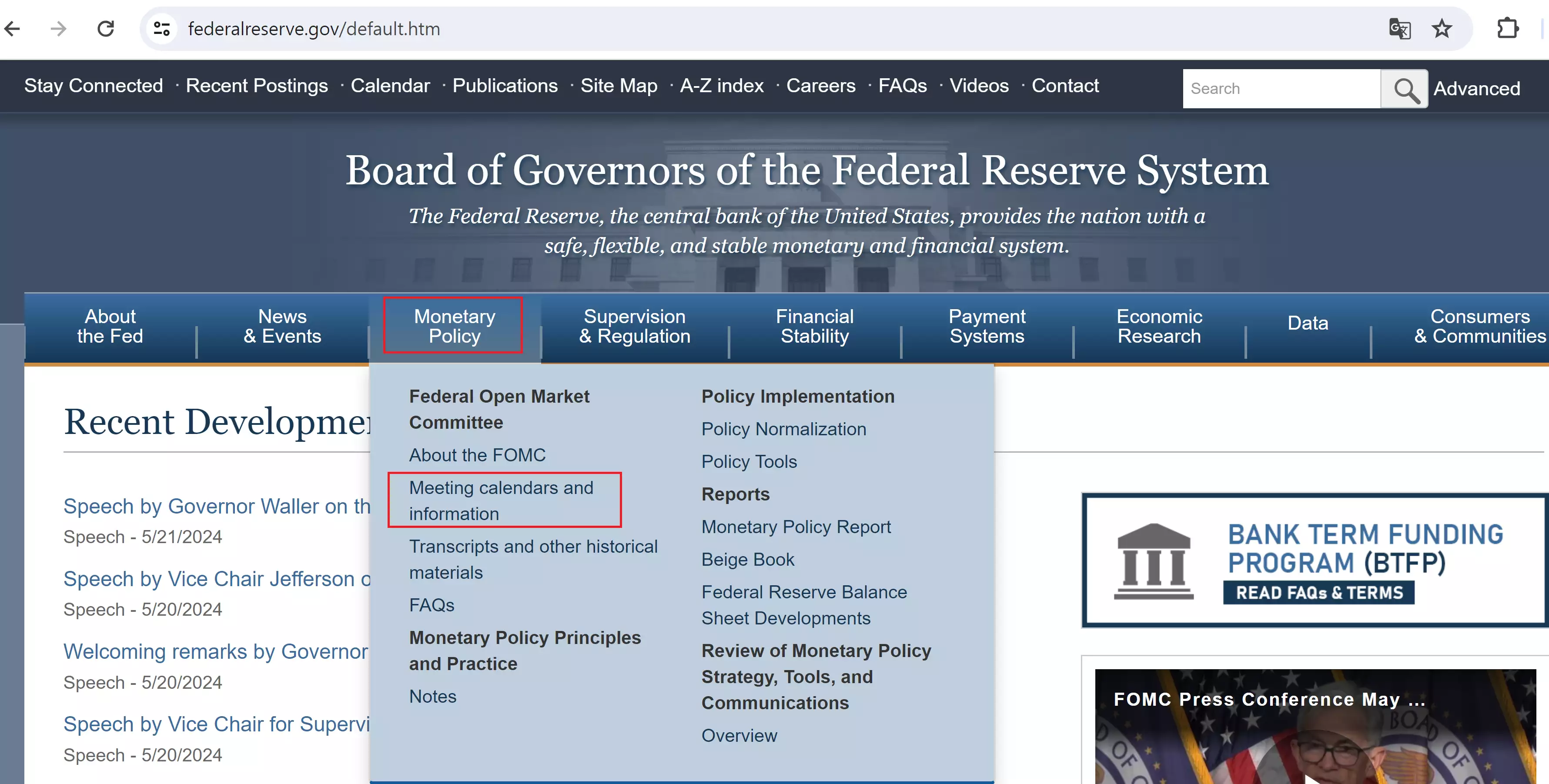1549x784 pixels.
Task: Open Publications in top bar
Action: click(x=505, y=85)
